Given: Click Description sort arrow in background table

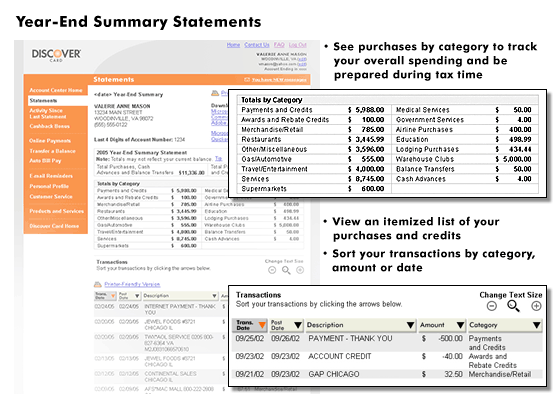Looking at the screenshot, I should click(x=214, y=296).
